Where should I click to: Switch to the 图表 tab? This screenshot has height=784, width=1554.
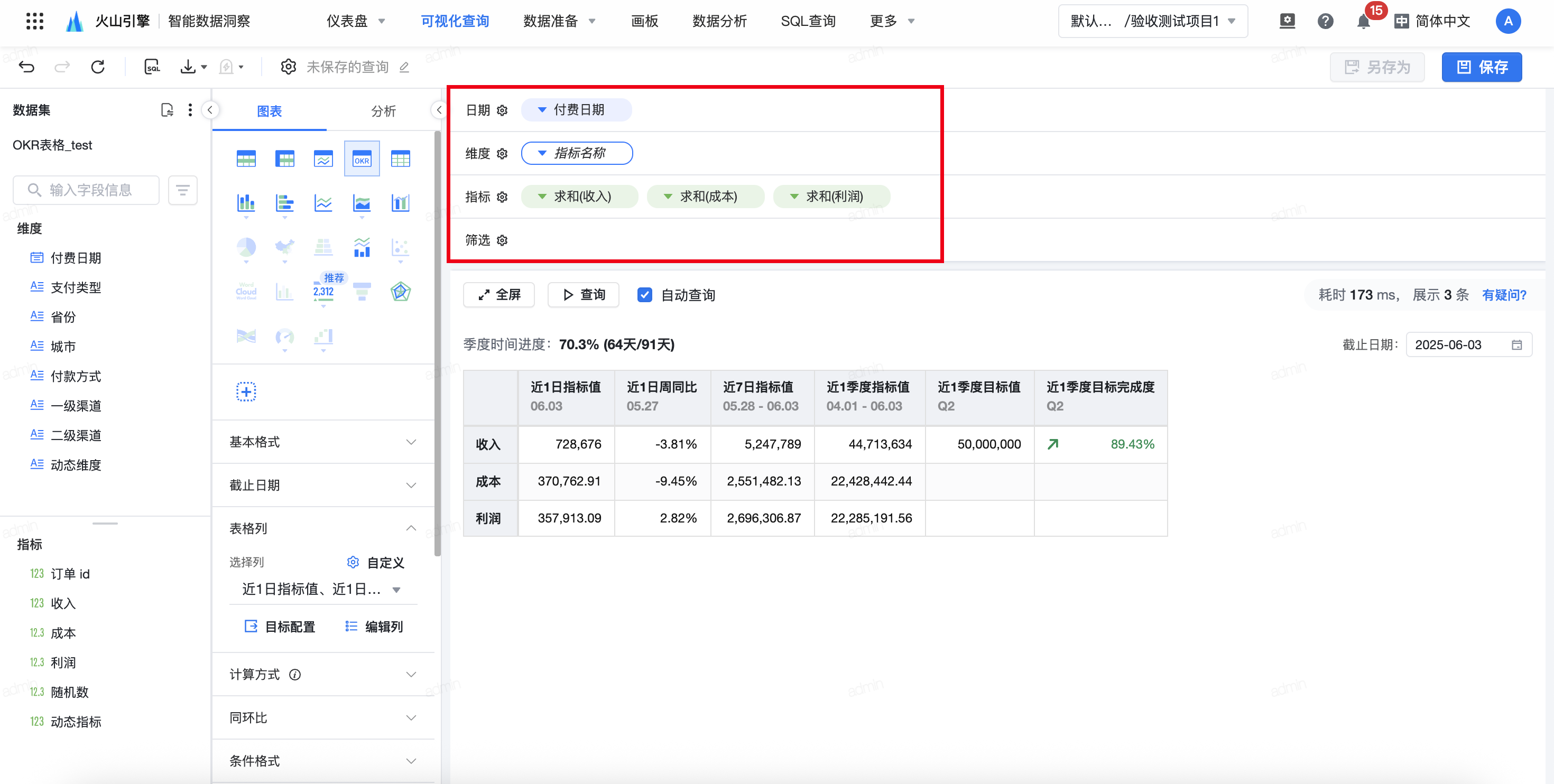(269, 111)
